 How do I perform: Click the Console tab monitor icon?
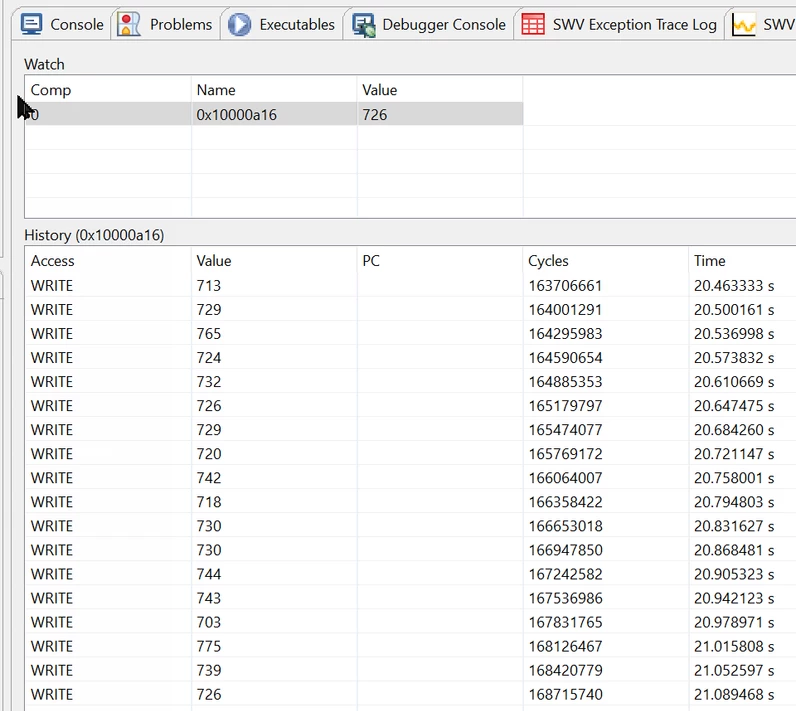pyautogui.click(x=31, y=24)
